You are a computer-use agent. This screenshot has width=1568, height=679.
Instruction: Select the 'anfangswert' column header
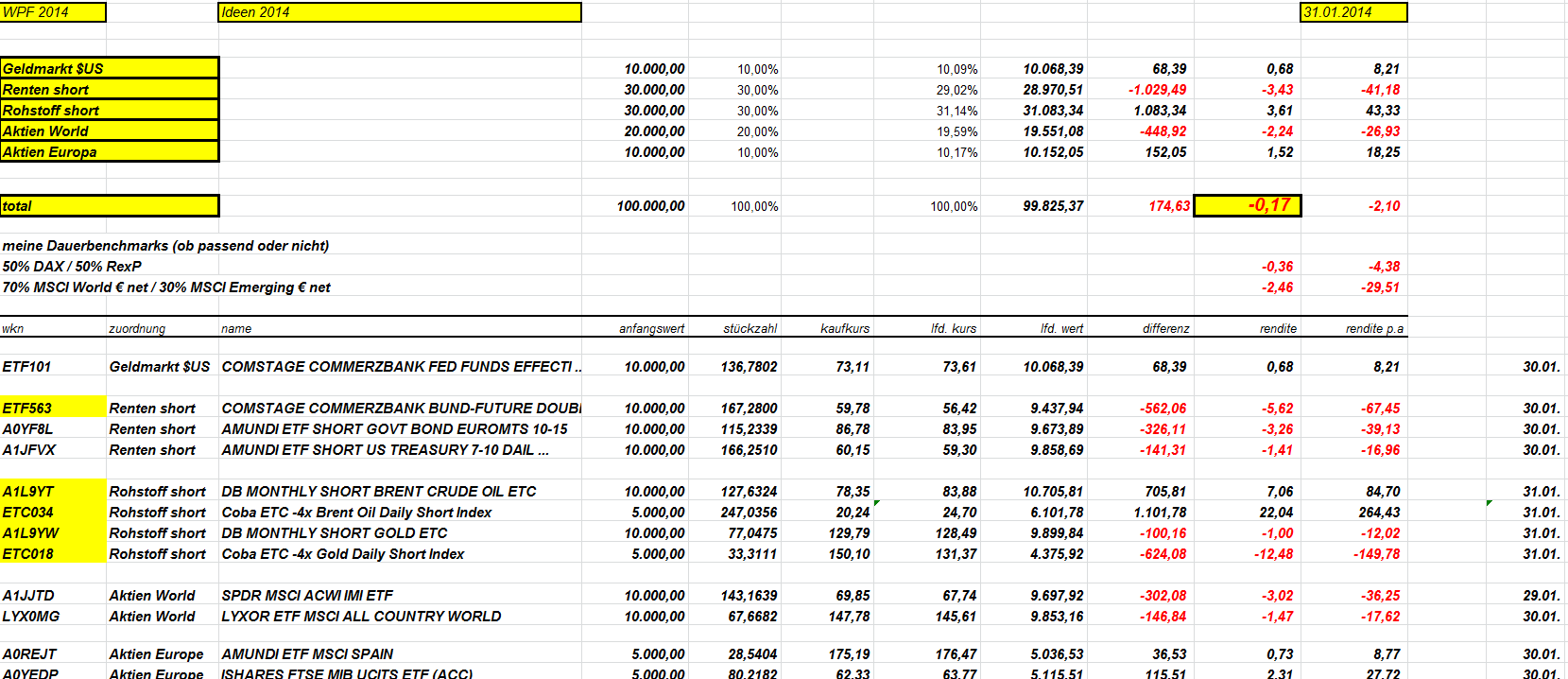coord(652,329)
